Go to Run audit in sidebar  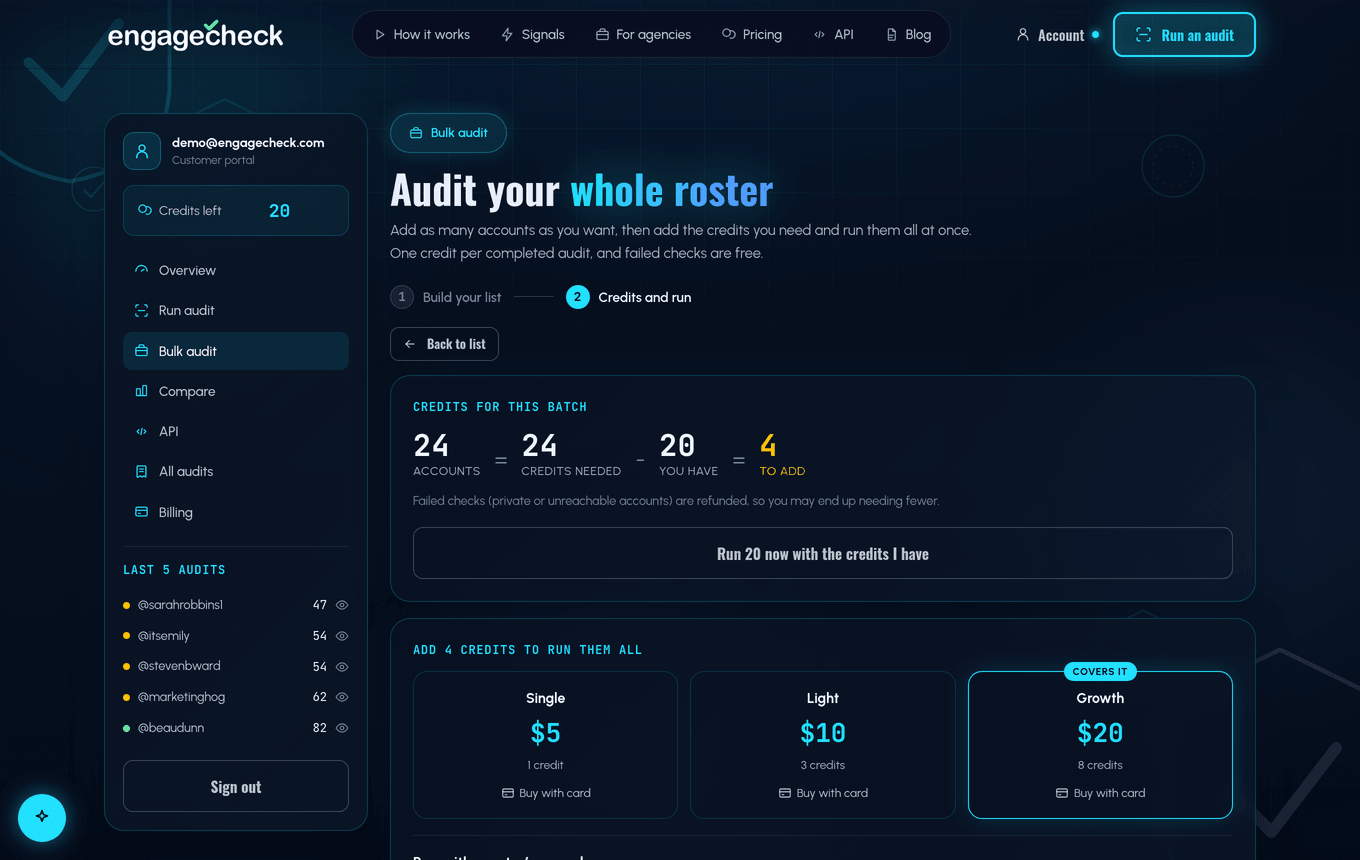(236, 310)
